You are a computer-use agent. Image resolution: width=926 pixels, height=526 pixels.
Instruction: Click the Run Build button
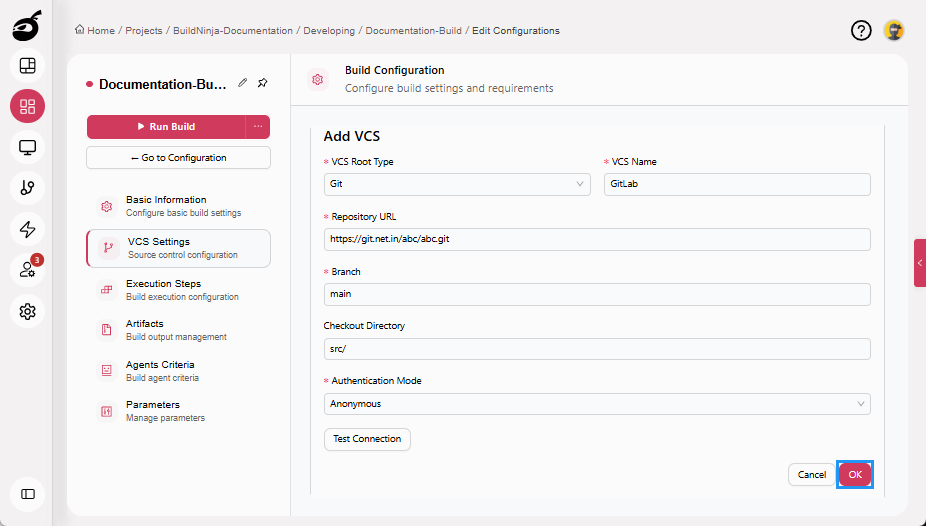click(x=167, y=127)
